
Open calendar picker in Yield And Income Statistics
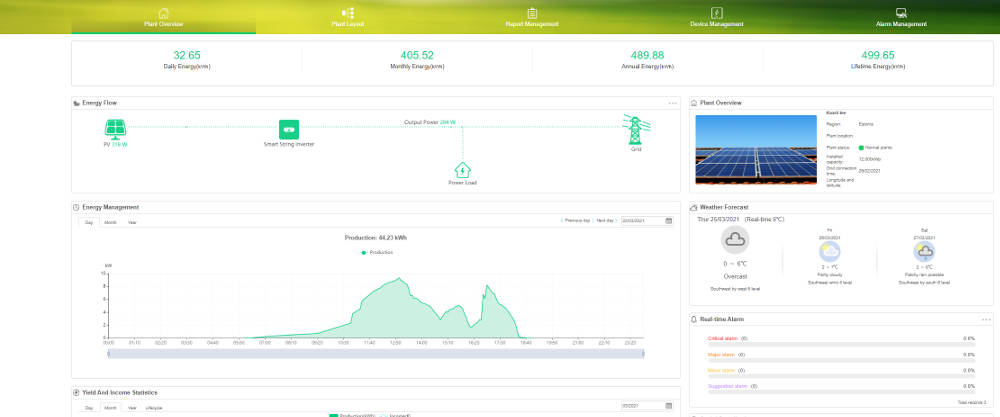point(669,406)
